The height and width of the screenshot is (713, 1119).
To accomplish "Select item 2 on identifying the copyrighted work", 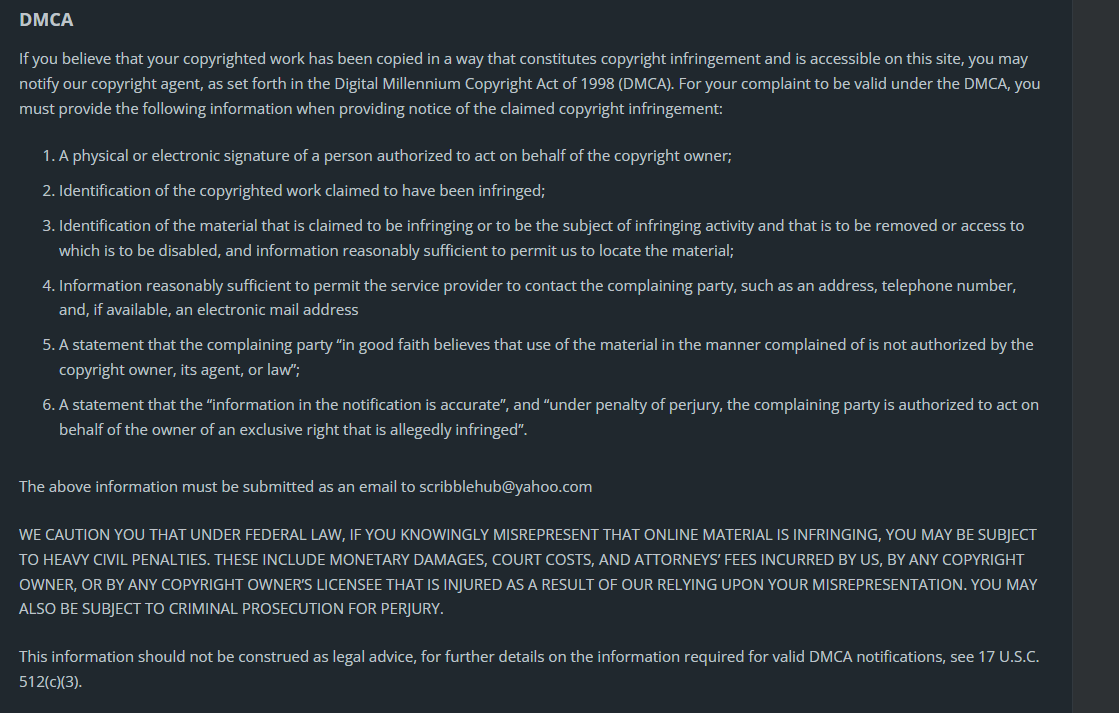I will (301, 191).
